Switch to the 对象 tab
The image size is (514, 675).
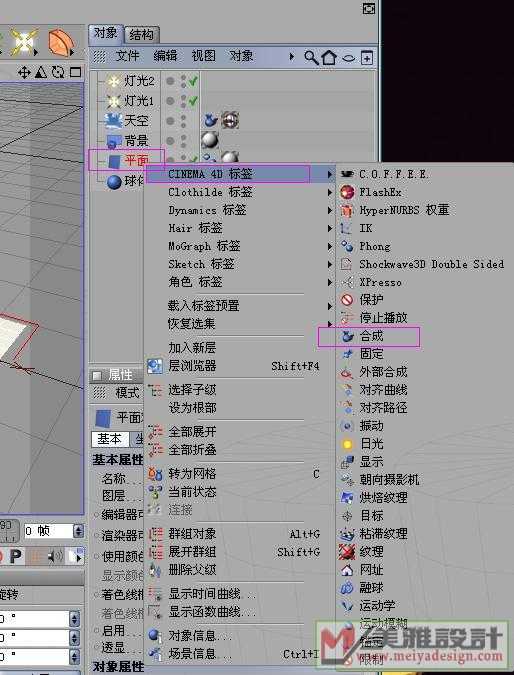(x=106, y=34)
